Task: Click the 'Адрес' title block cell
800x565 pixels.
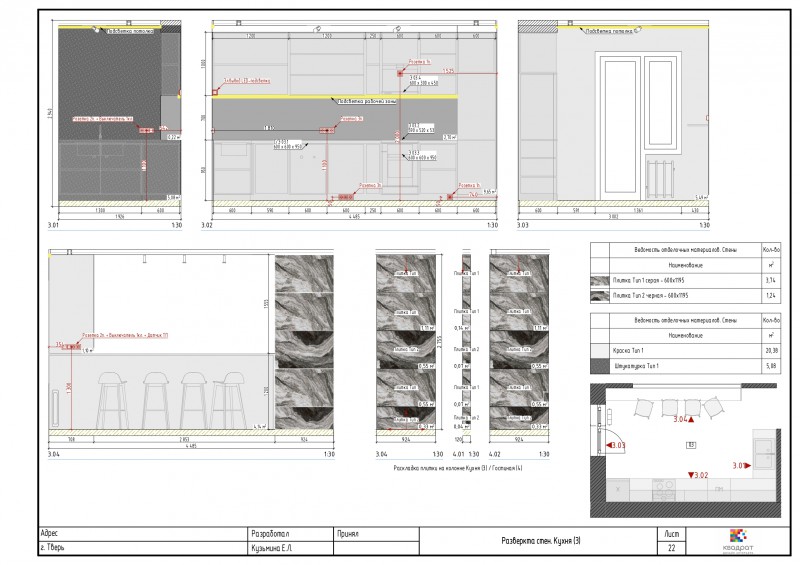Action: coord(143,534)
